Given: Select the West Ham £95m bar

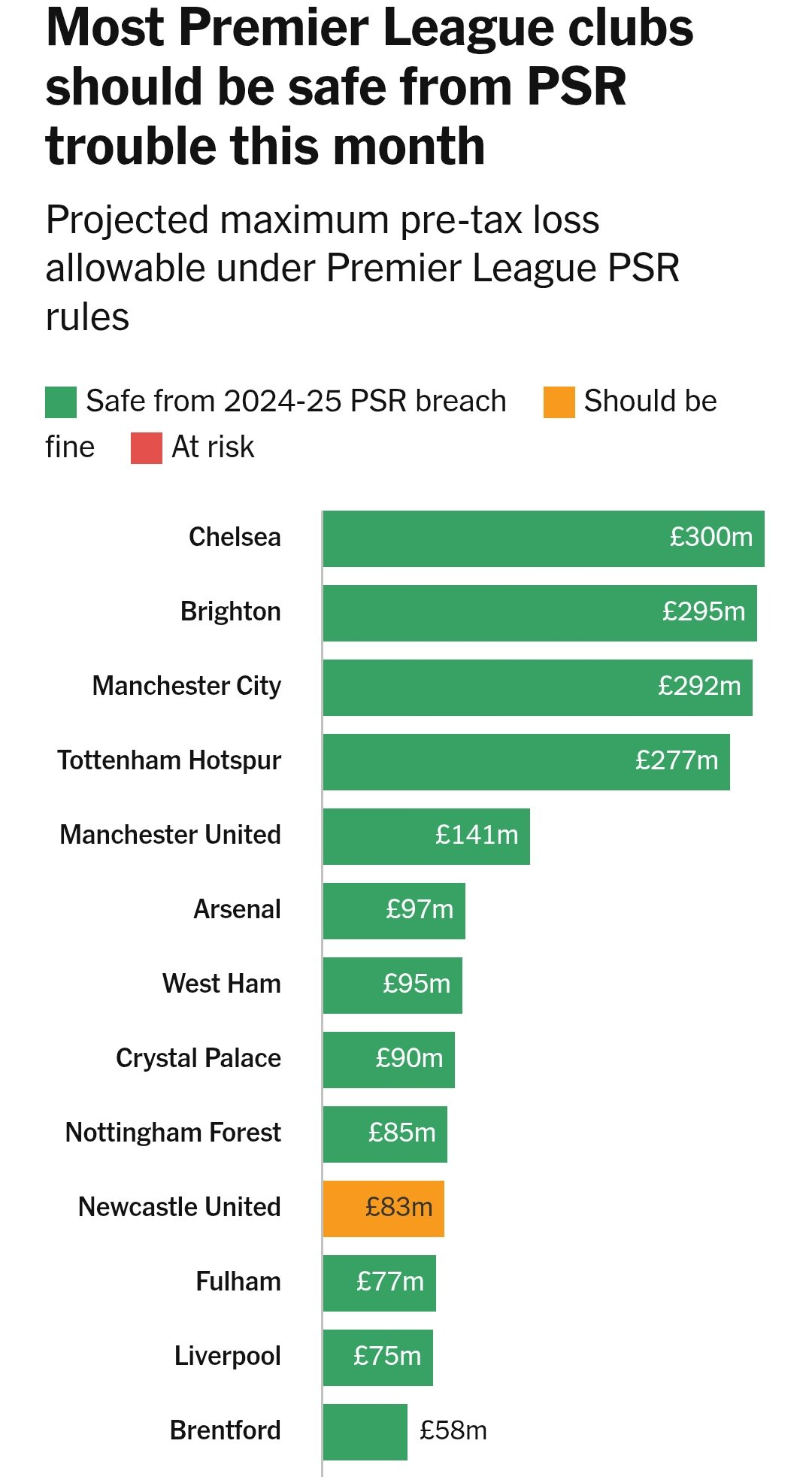Looking at the screenshot, I should point(392,985).
